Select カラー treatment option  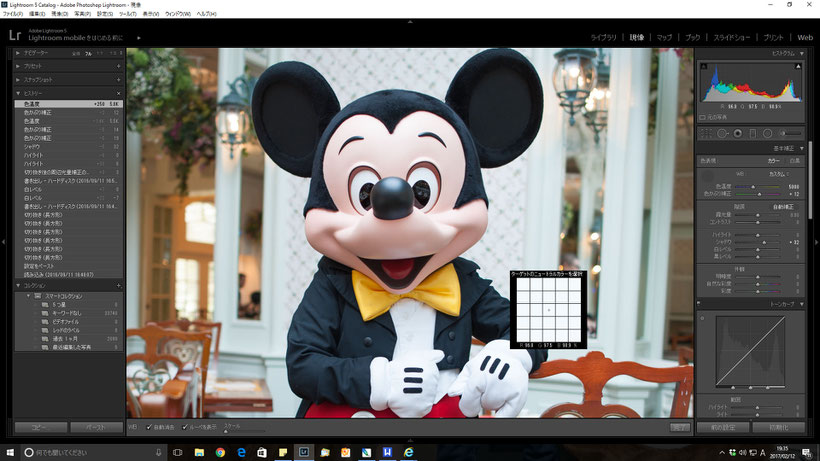click(x=773, y=161)
